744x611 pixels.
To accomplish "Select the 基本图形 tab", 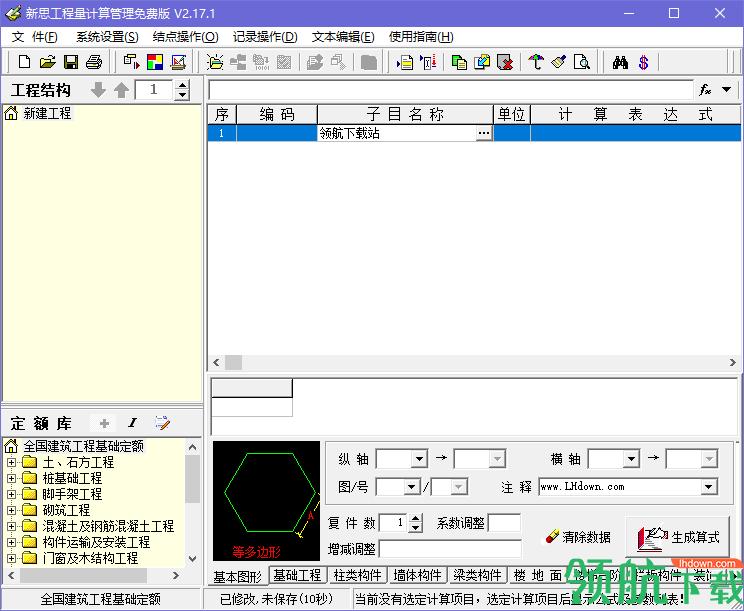I will point(238,577).
